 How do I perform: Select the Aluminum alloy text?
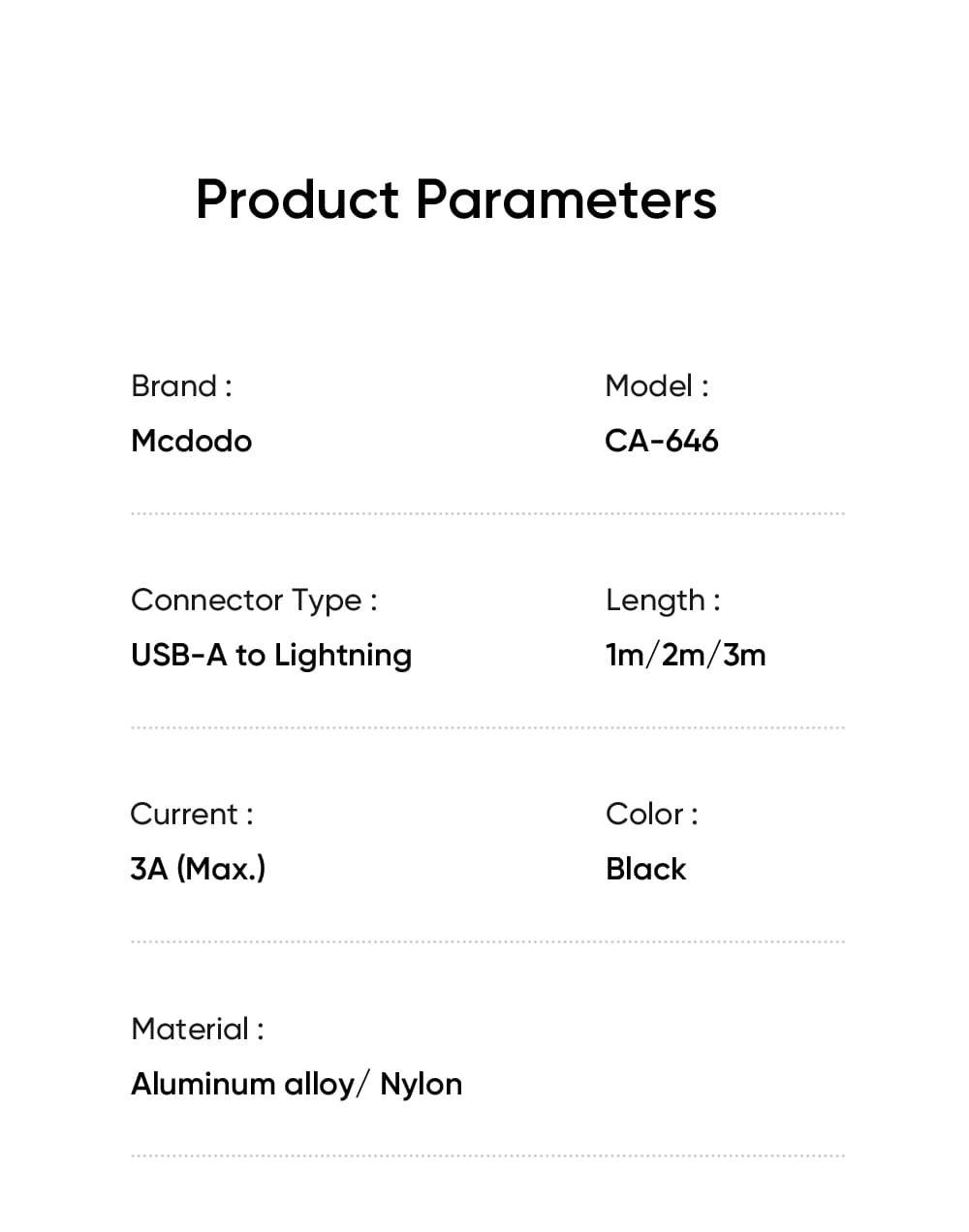(242, 1084)
